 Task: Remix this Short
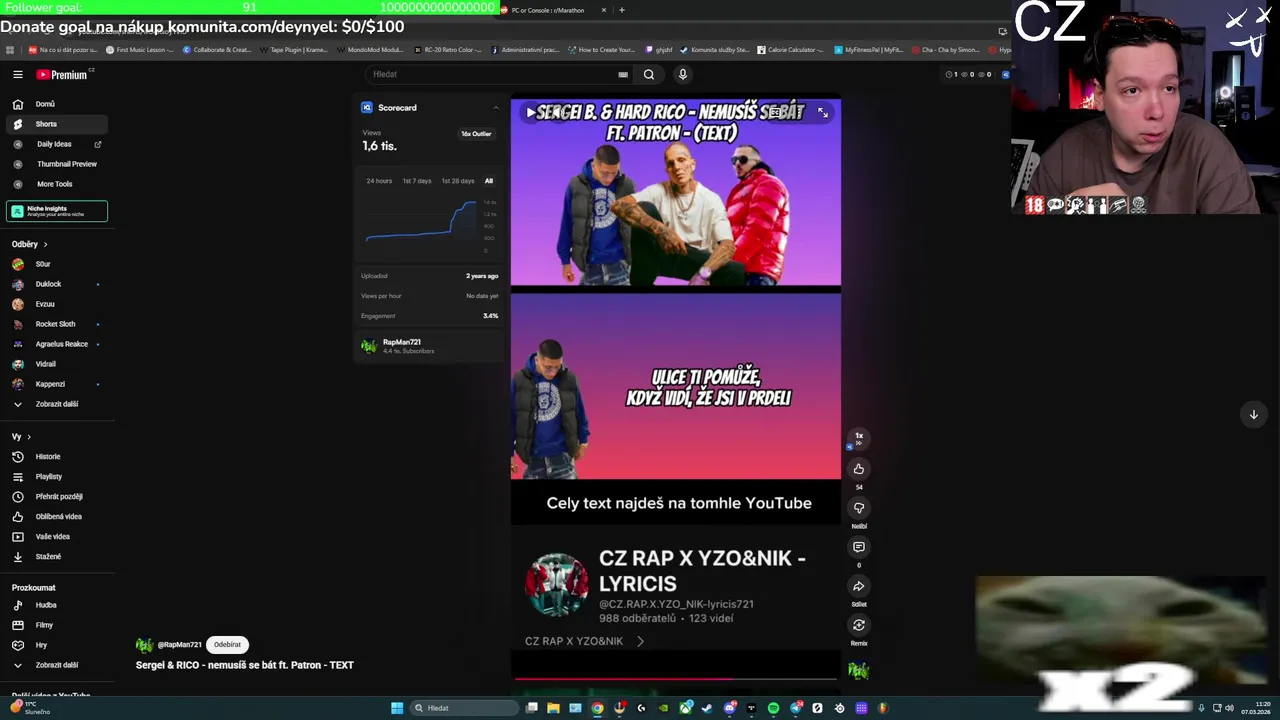tap(859, 626)
